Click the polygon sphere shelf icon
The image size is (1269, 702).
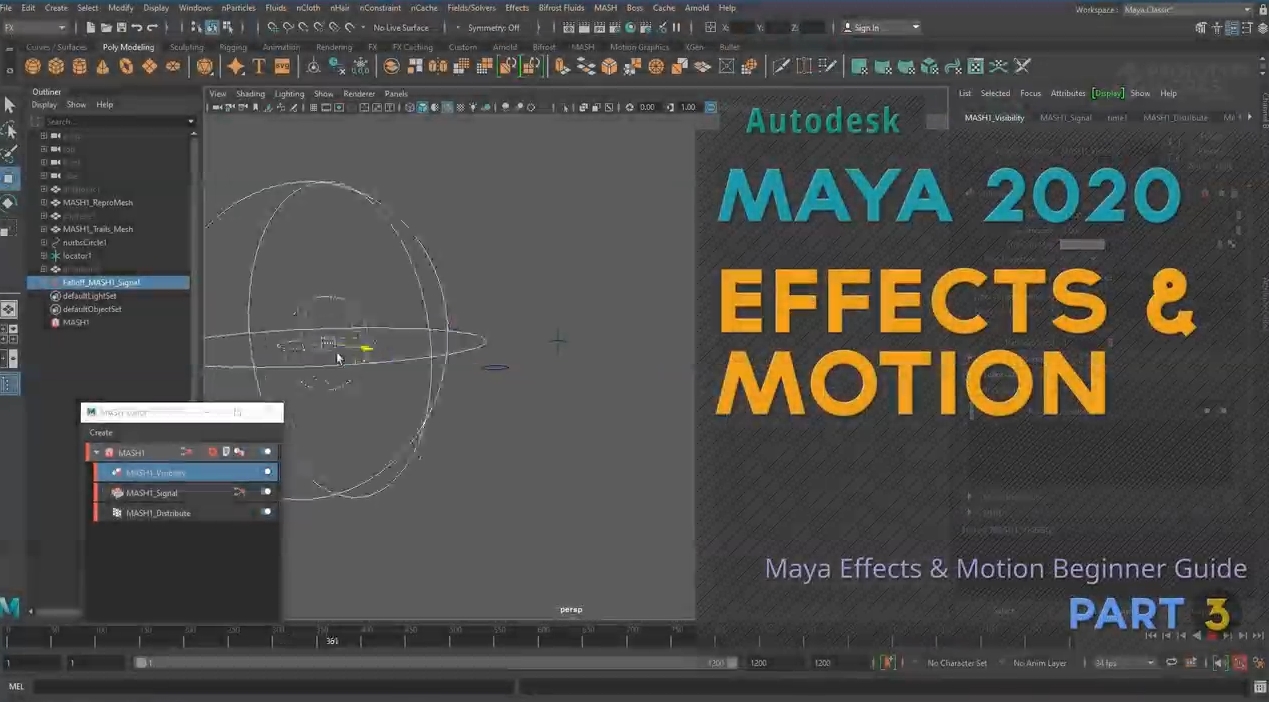point(32,67)
